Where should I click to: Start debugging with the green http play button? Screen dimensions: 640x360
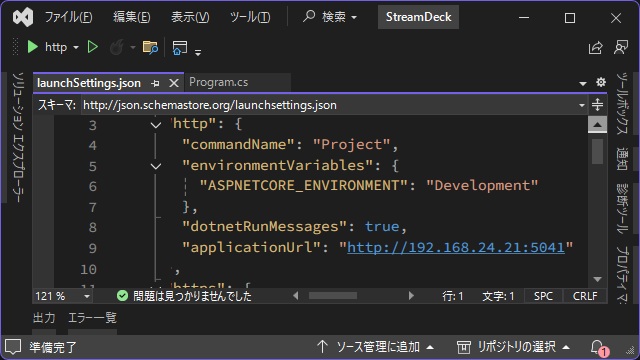(32, 47)
